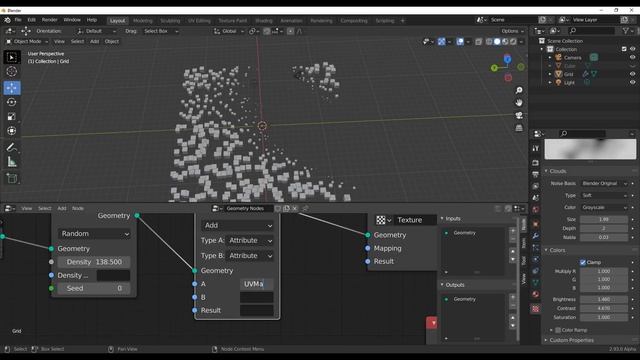640x360 pixels.
Task: Open the Tool properties tab icon
Action: pos(536,149)
